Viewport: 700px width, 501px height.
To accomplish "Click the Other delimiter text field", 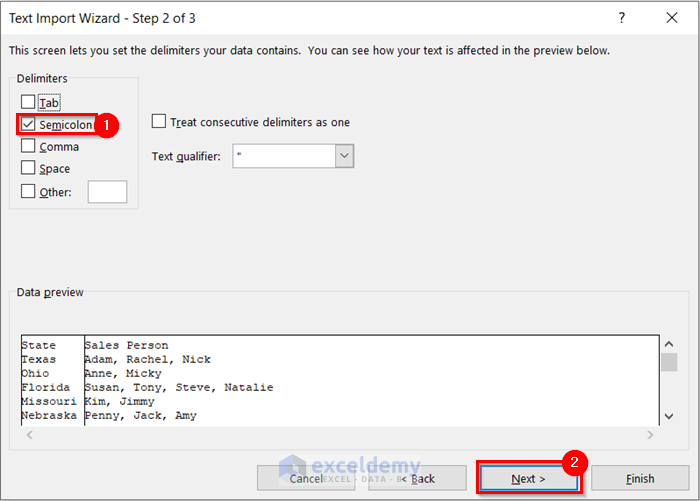I will pos(107,192).
